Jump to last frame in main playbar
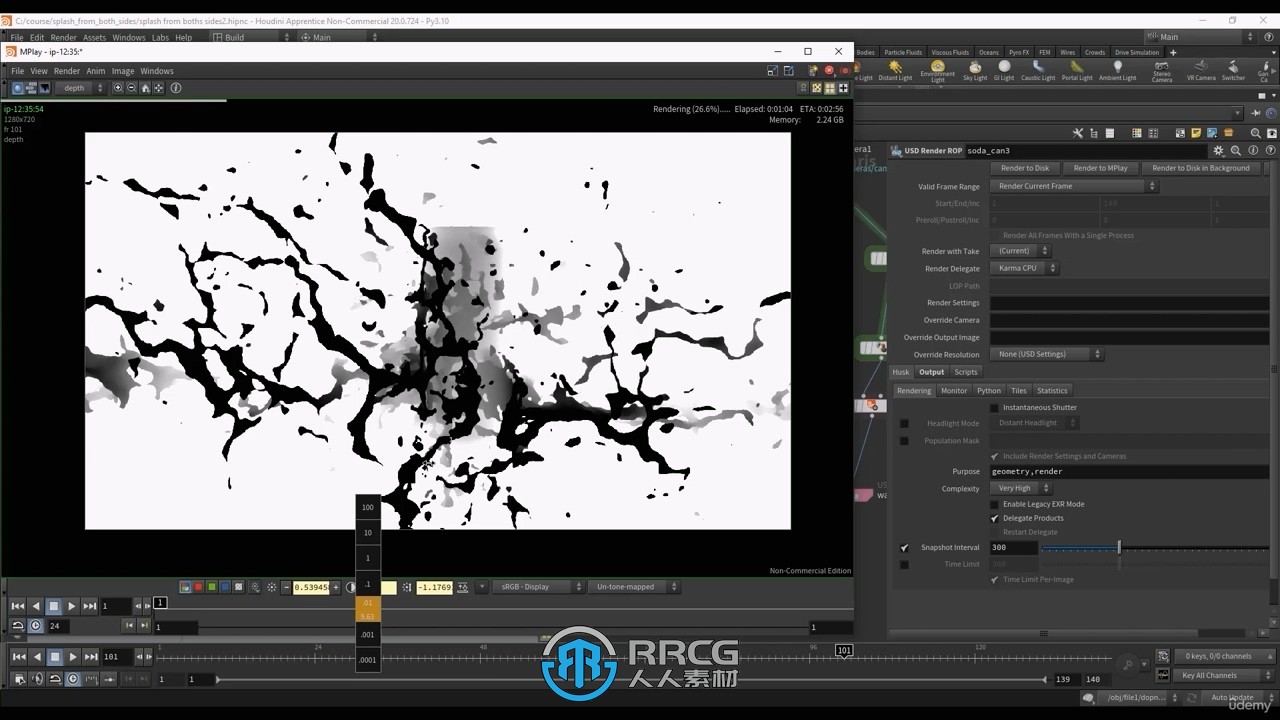This screenshot has width=1280, height=720. point(91,657)
